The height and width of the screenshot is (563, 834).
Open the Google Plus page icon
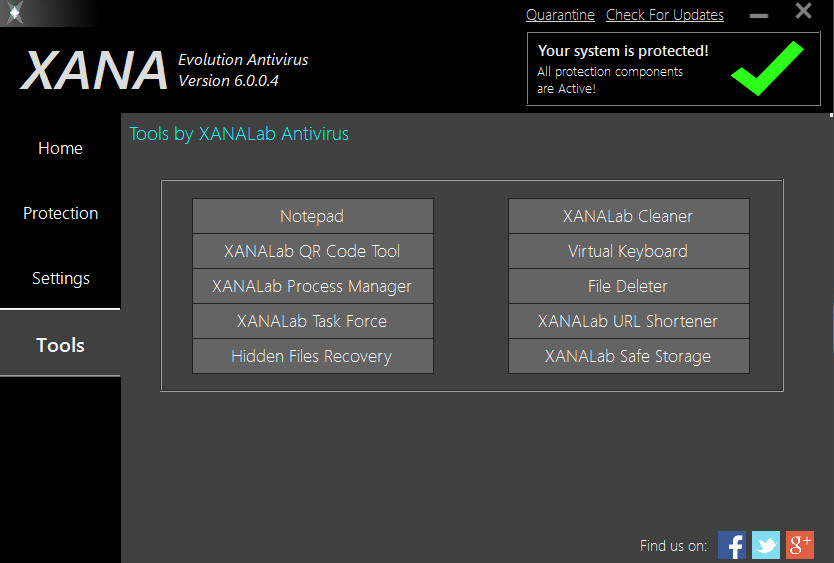tap(800, 545)
